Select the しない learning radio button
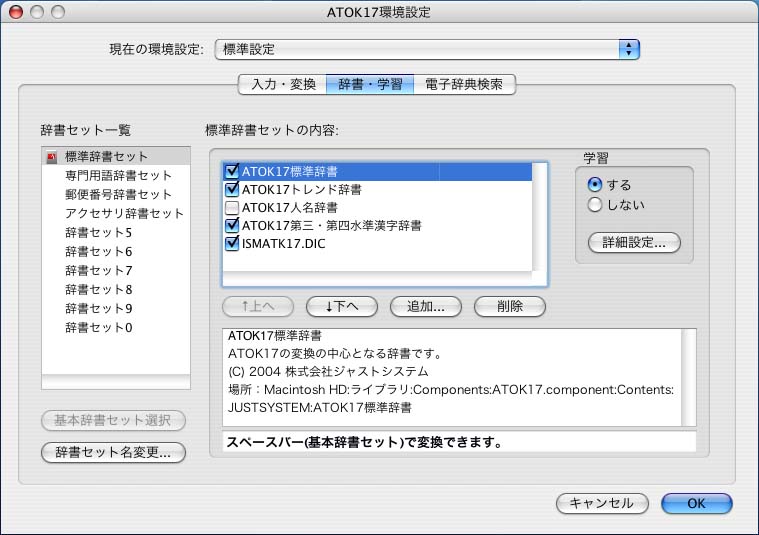 click(594, 204)
